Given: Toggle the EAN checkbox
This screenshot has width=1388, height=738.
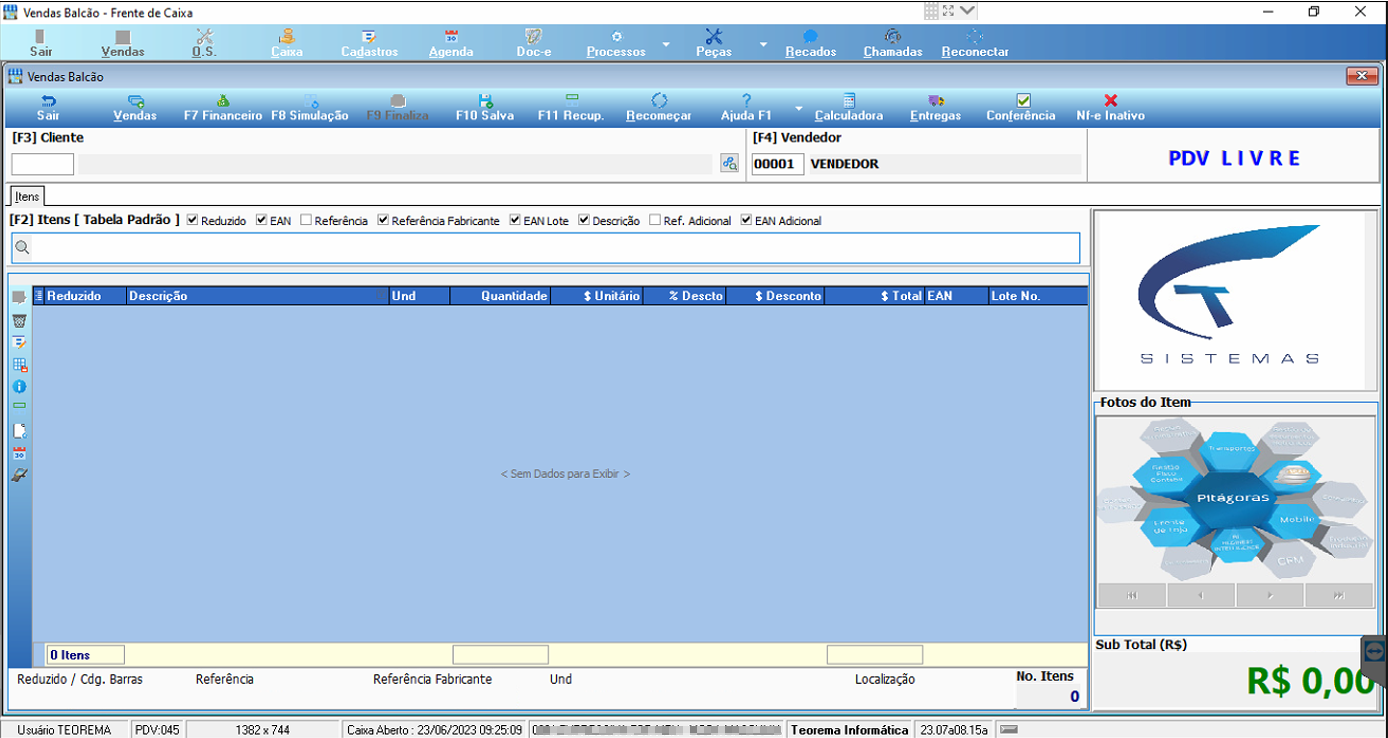Looking at the screenshot, I should coord(262,220).
